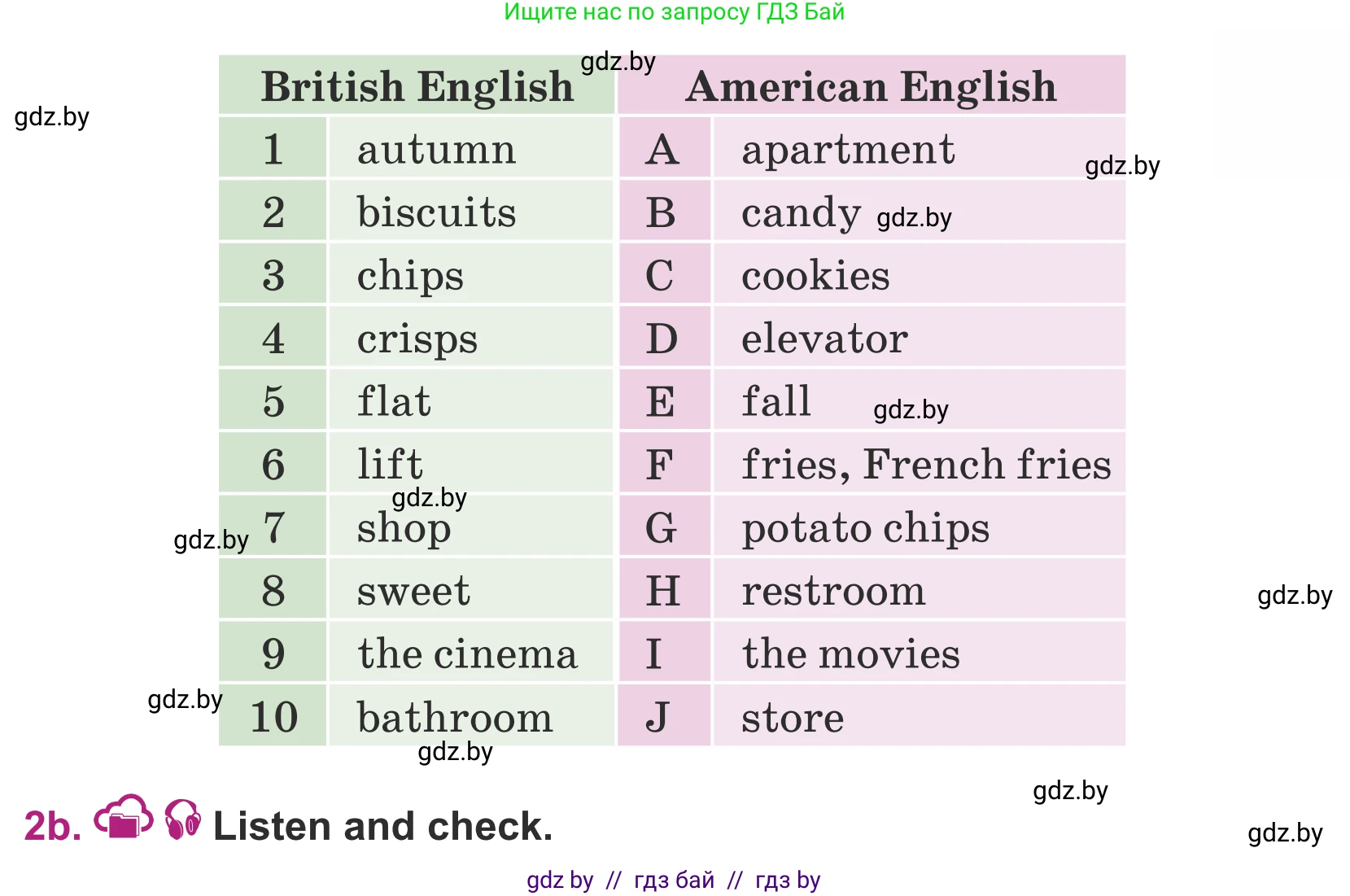Image resolution: width=1350 pixels, height=896 pixels.
Task: Click 'fries, French fries' in row F
Action: coord(926,465)
